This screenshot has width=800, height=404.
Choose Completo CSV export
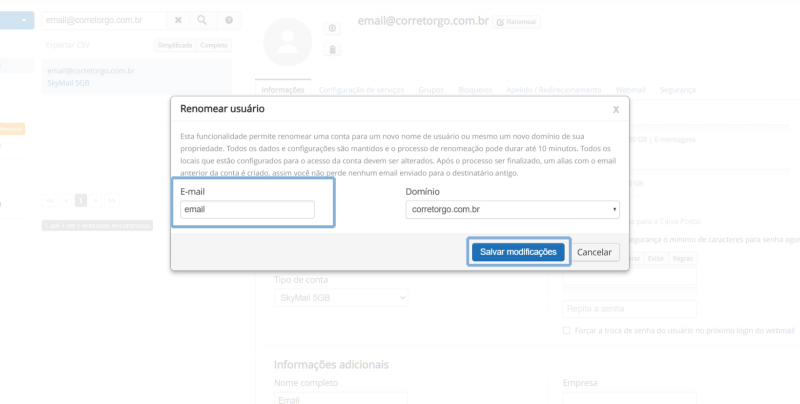click(214, 45)
